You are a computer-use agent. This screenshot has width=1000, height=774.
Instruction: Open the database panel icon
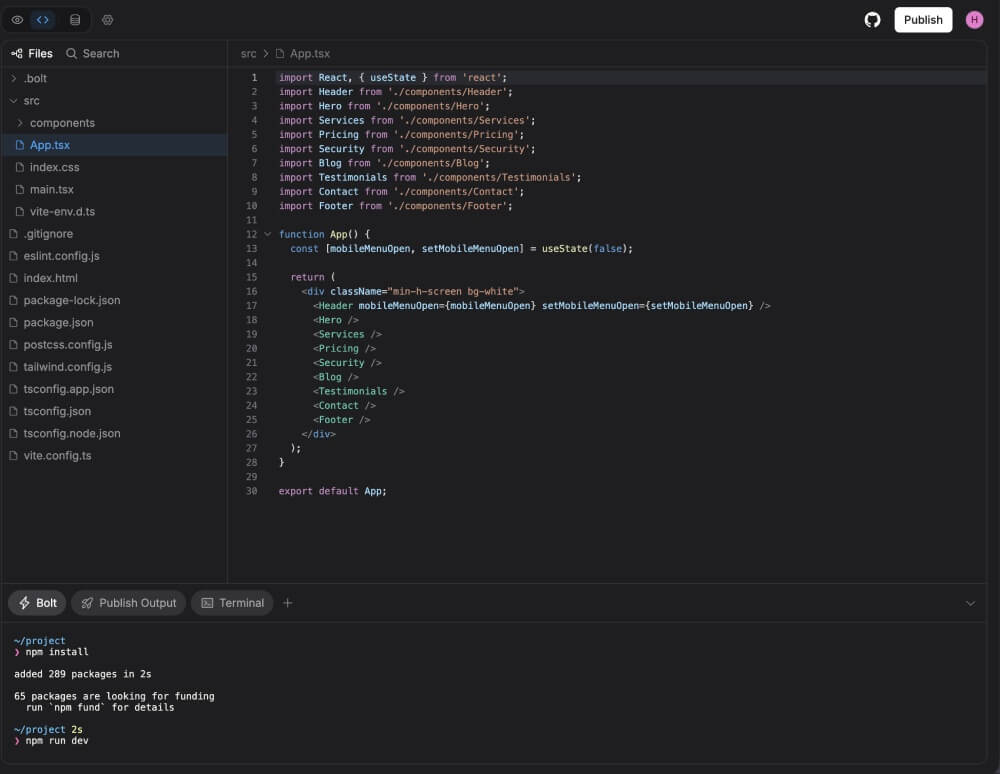75,20
